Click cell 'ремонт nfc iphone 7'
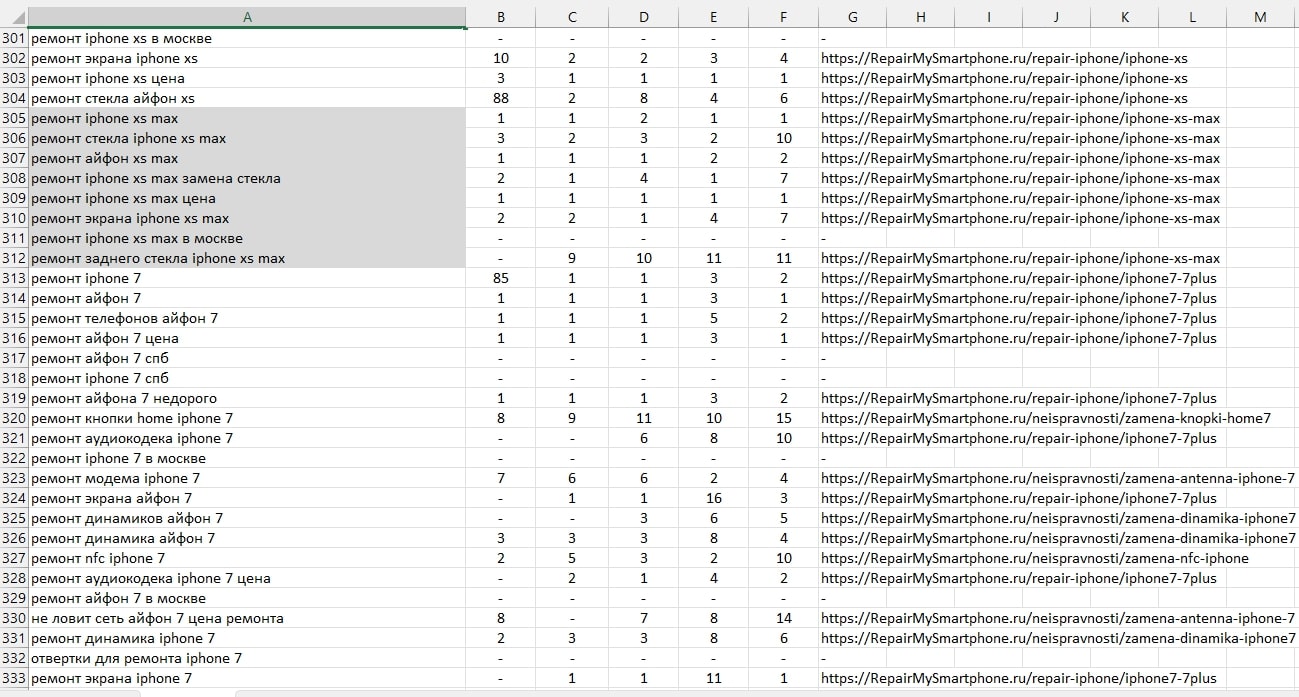This screenshot has height=697, width=1299. [x=248, y=558]
